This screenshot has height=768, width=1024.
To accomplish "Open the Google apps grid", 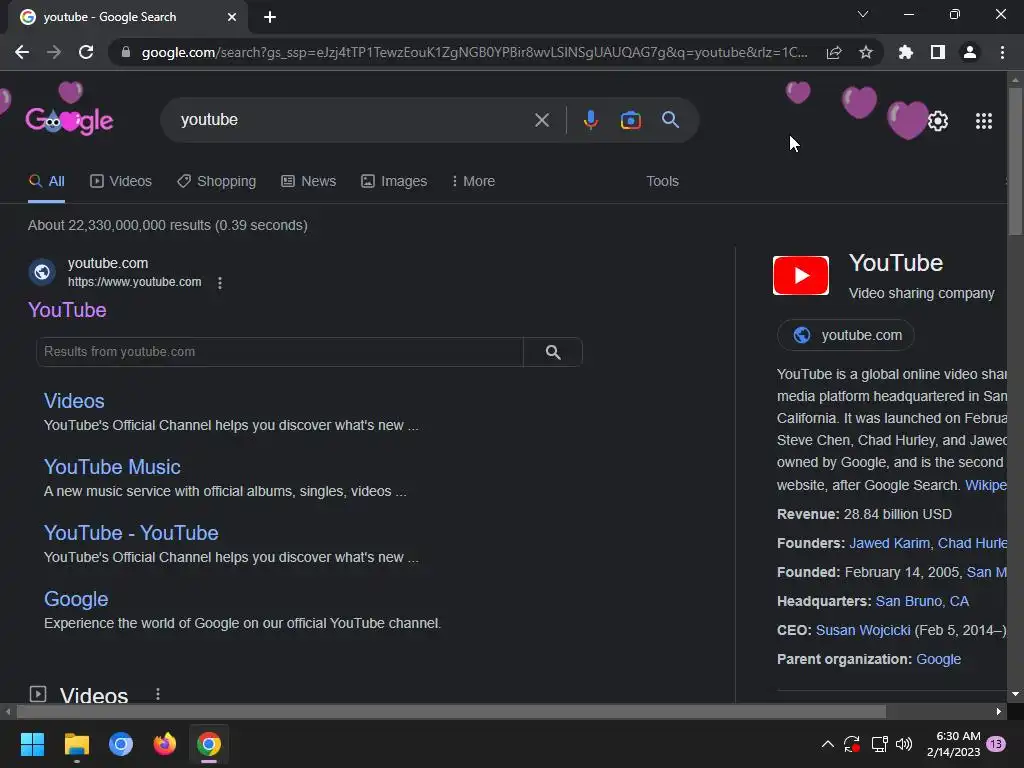I will click(984, 121).
